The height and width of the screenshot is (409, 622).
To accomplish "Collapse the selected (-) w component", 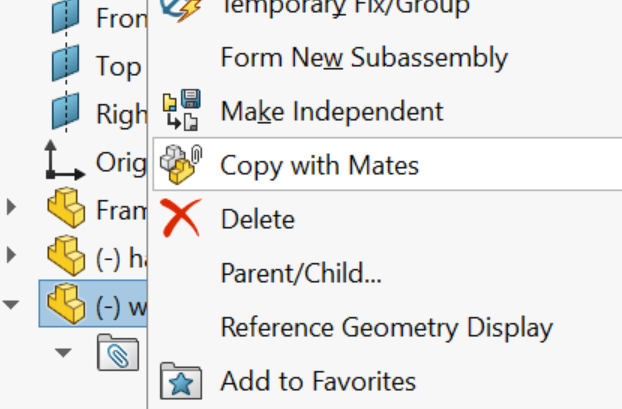I will [11, 304].
